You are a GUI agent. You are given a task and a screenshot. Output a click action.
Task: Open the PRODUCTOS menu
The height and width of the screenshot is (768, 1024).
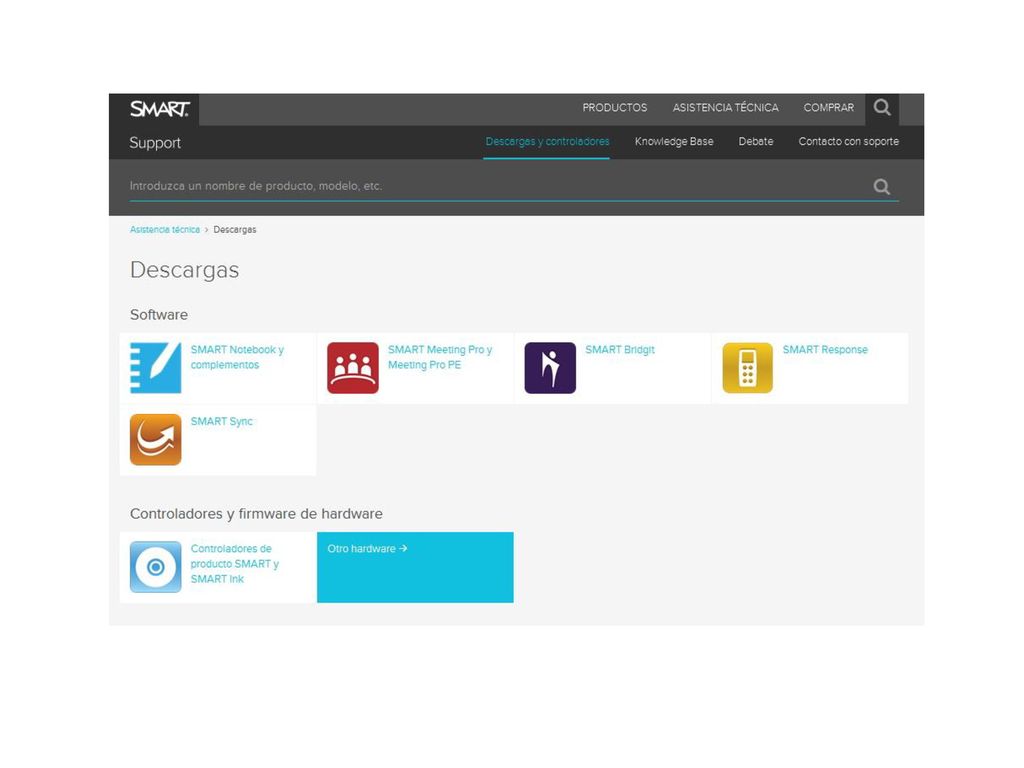click(615, 108)
